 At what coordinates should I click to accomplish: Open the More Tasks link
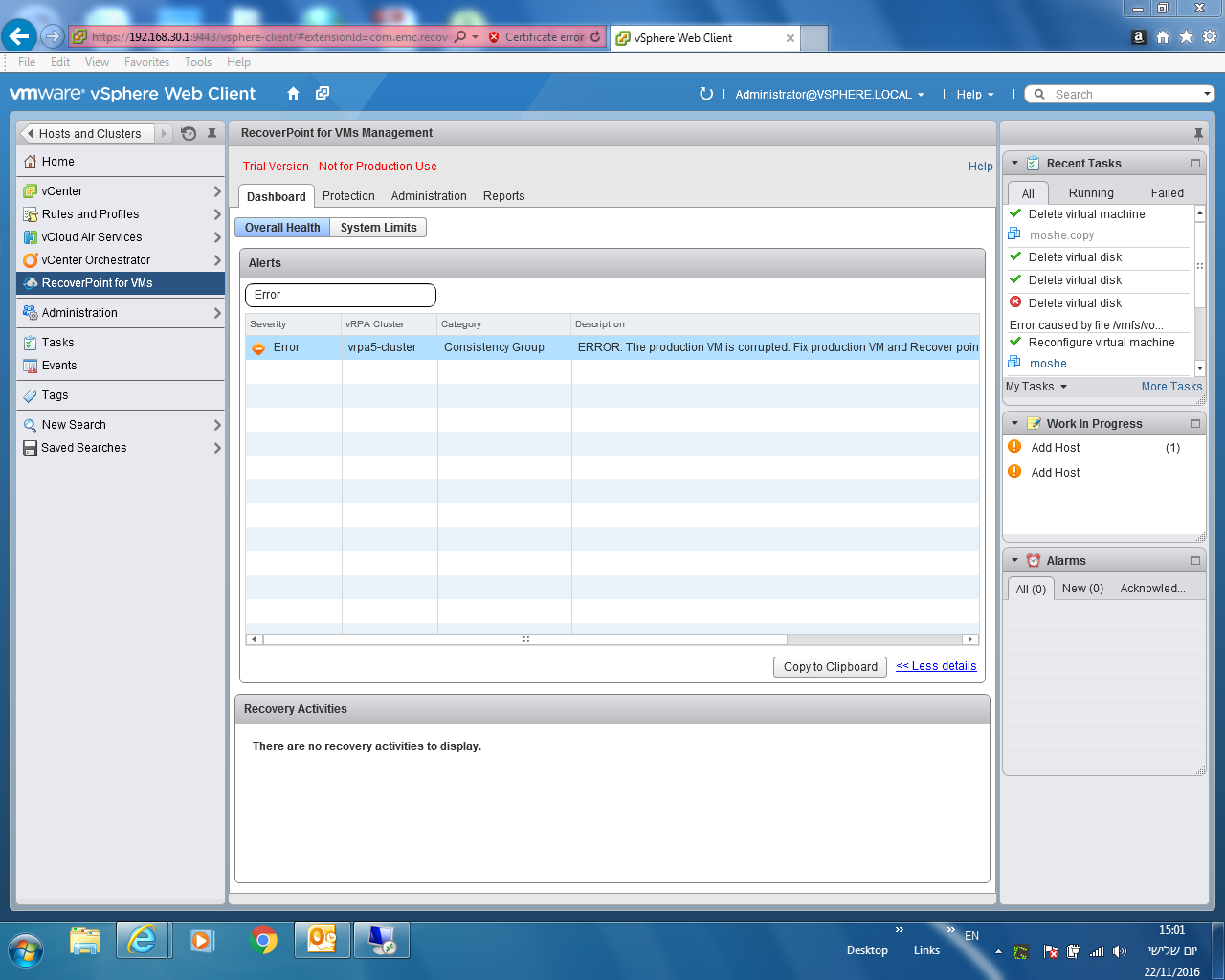(x=1171, y=387)
